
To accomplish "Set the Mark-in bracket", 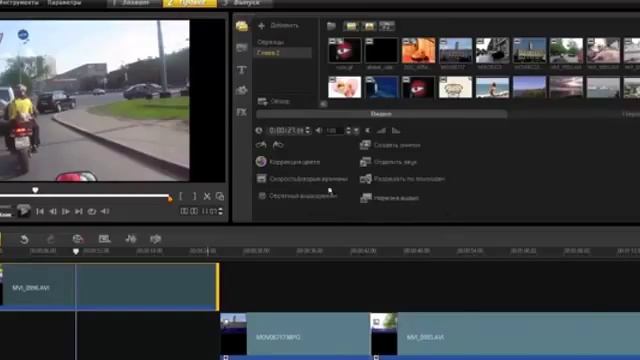I will 181,196.
